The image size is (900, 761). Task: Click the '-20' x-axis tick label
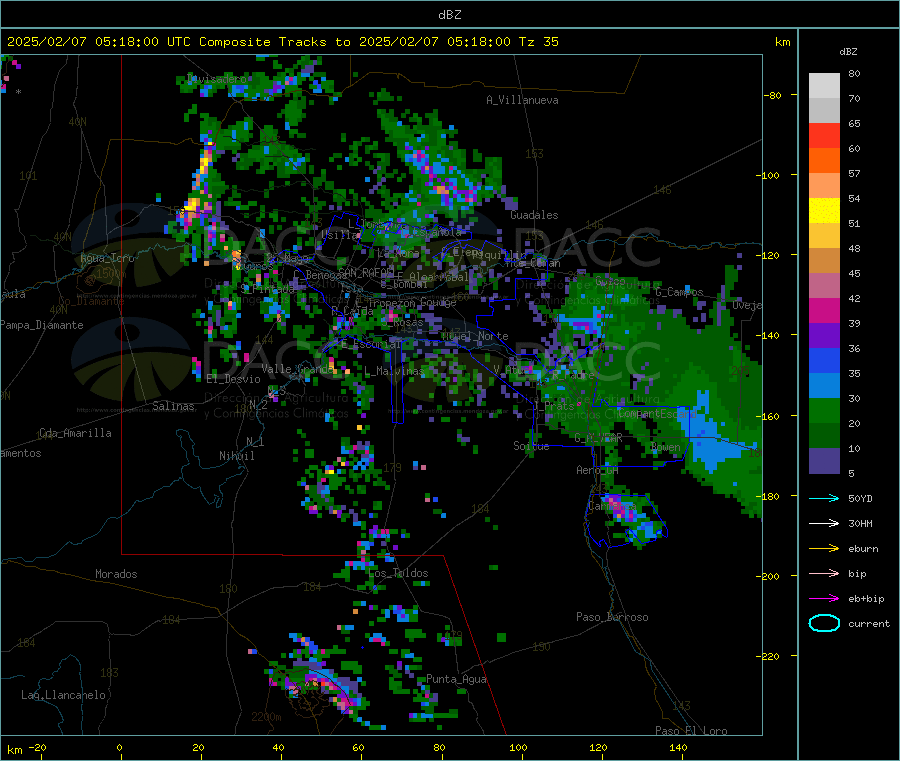(37, 748)
